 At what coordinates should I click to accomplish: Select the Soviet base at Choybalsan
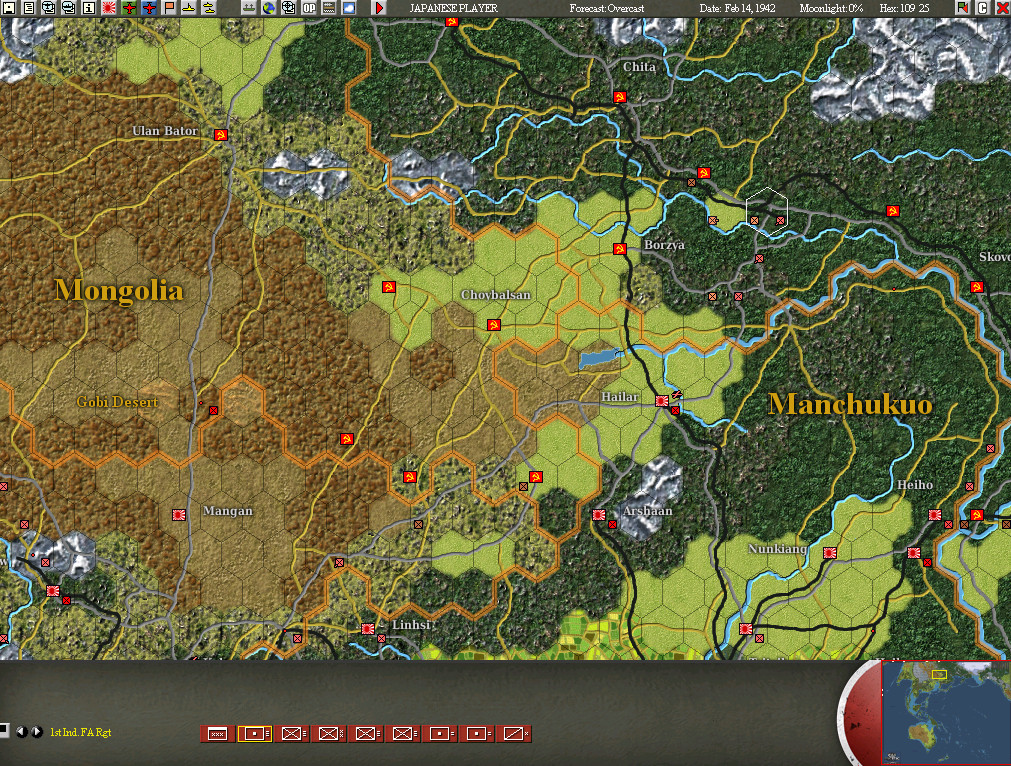click(494, 324)
